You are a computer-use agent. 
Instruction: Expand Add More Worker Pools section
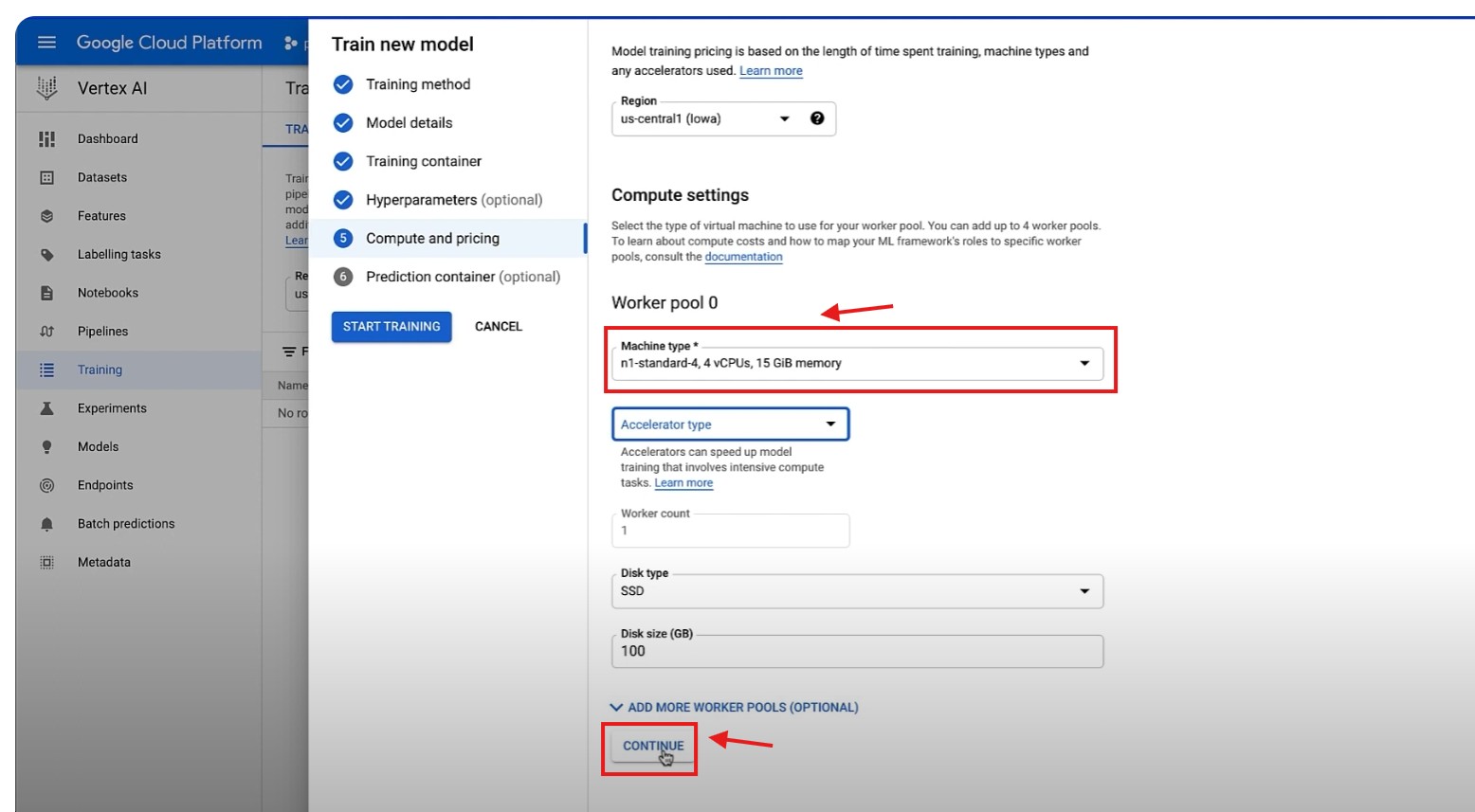[735, 707]
